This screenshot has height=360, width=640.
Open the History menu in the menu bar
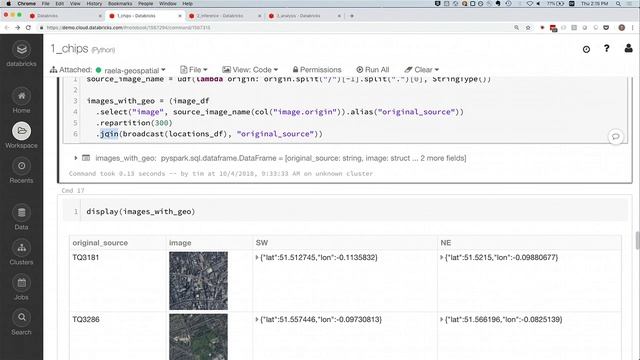click(94, 4)
